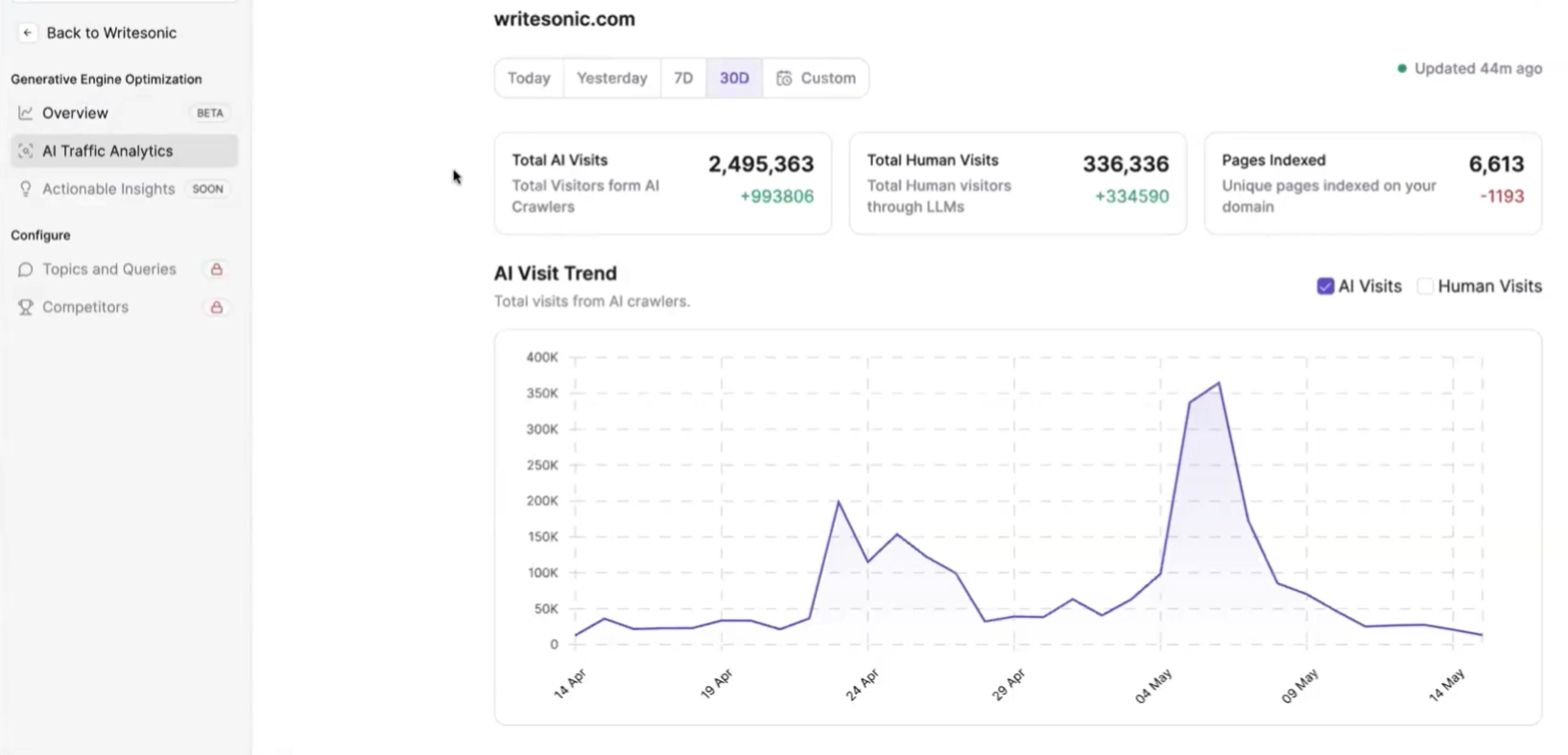
Task: Click the lock icon beside Topics and Queries
Action: pyautogui.click(x=217, y=270)
